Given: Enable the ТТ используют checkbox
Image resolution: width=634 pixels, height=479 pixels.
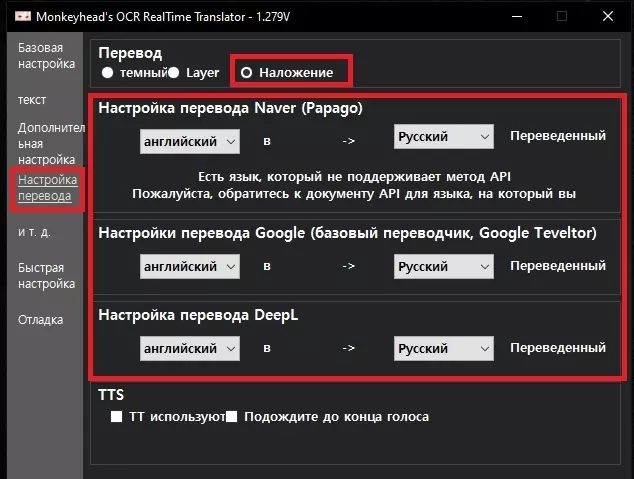Looking at the screenshot, I should (x=116, y=416).
